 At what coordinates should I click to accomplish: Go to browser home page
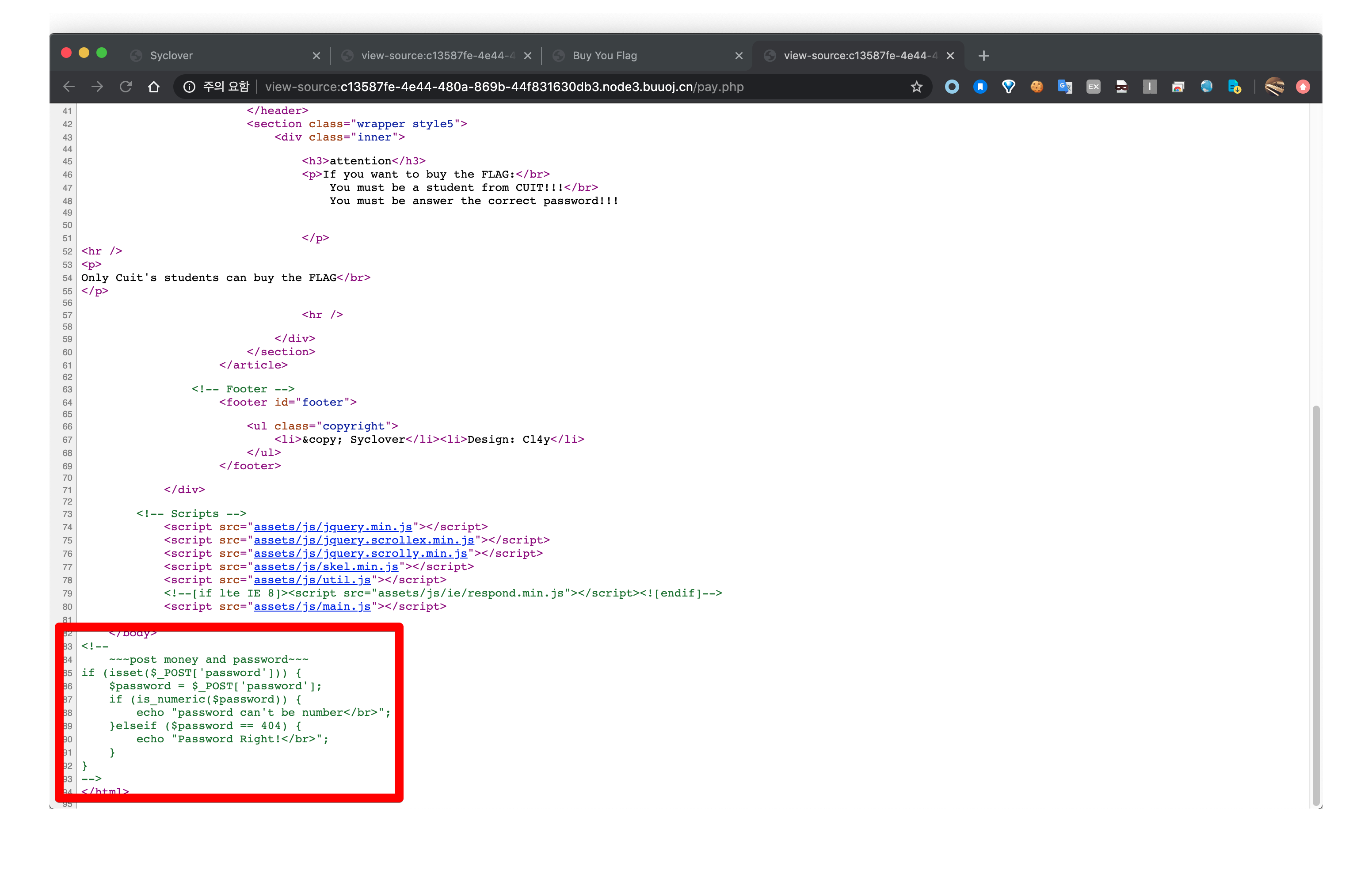[x=154, y=87]
